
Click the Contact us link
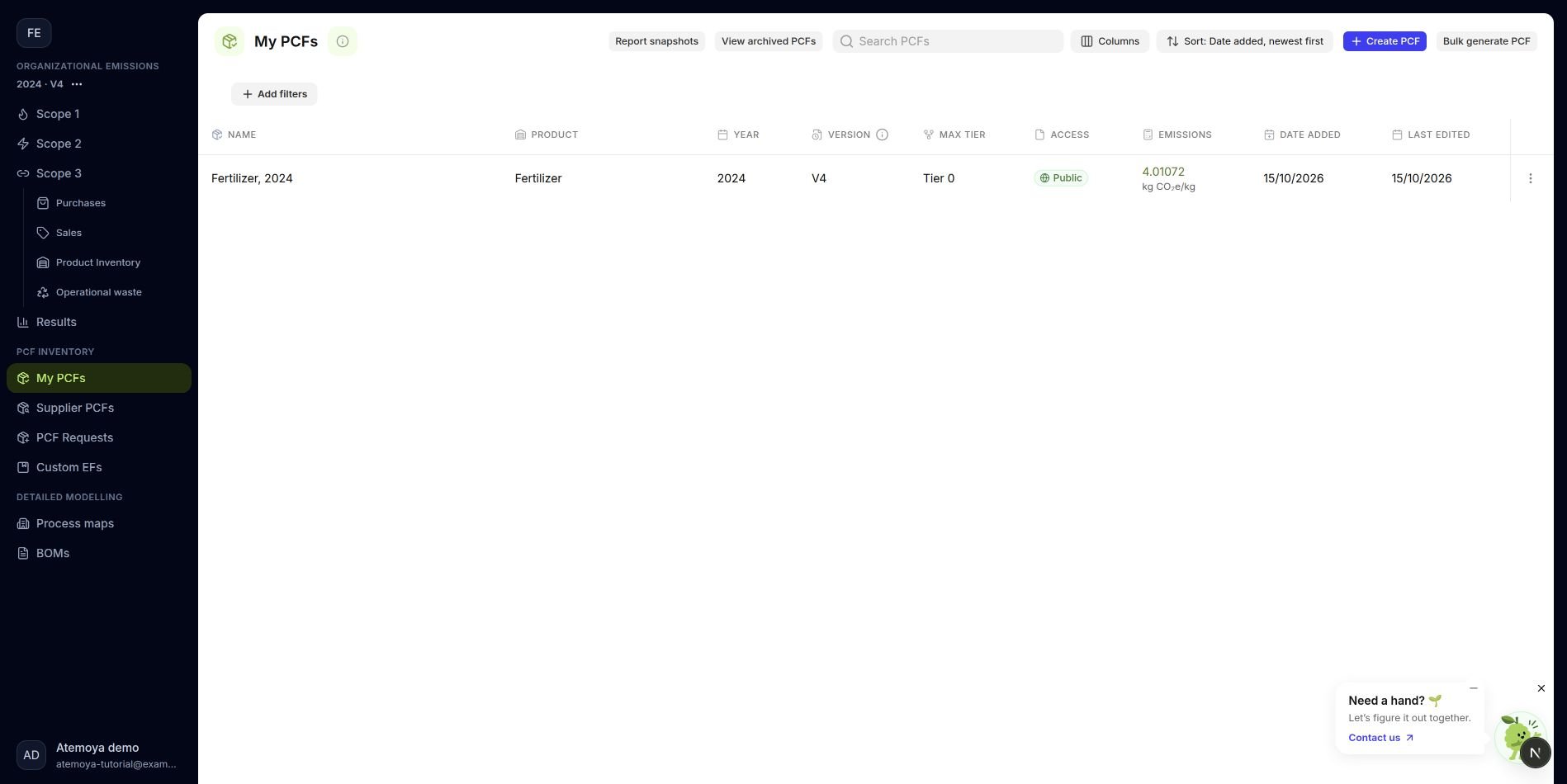1380,738
